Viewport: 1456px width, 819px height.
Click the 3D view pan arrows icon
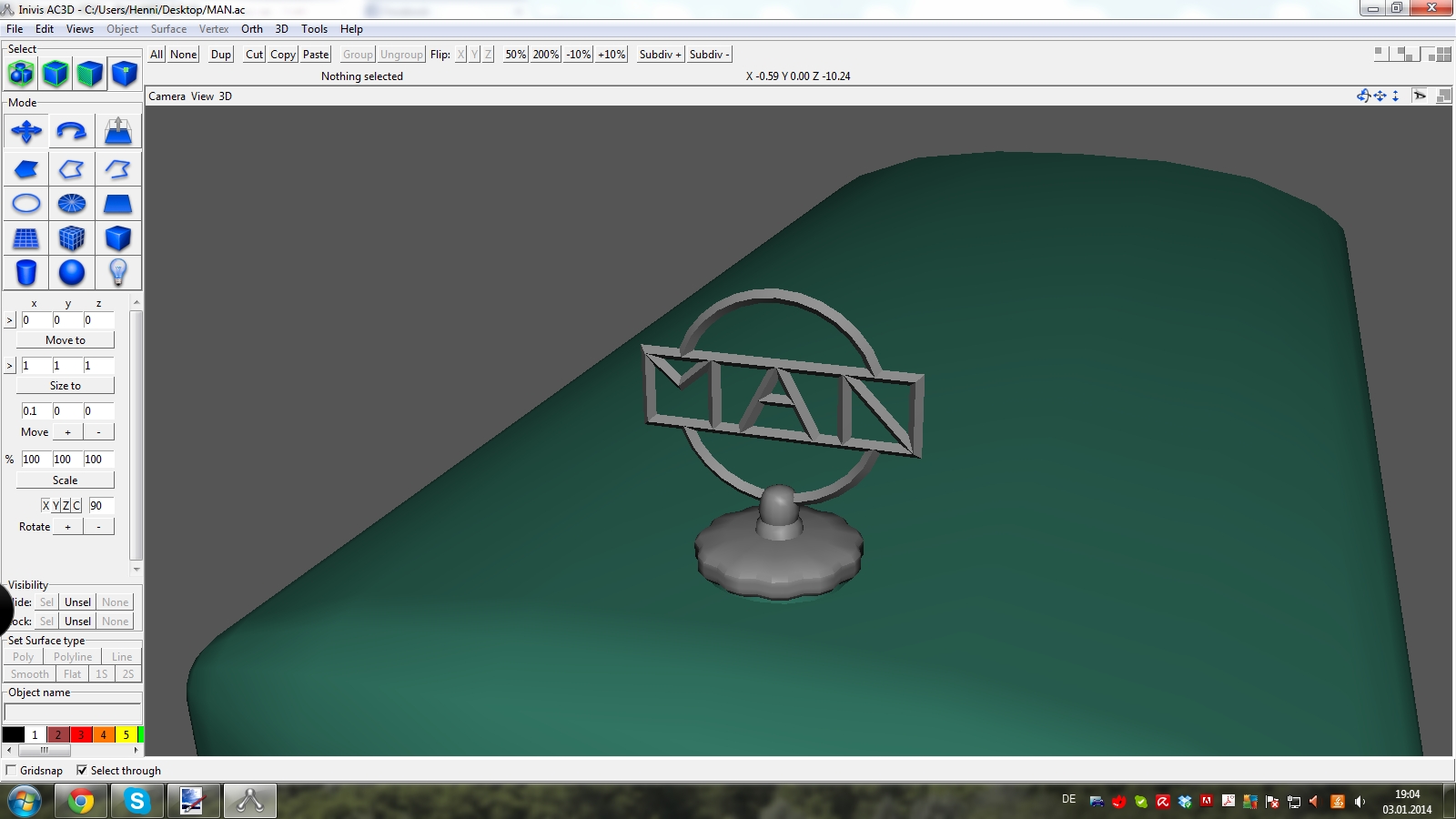click(1380, 96)
